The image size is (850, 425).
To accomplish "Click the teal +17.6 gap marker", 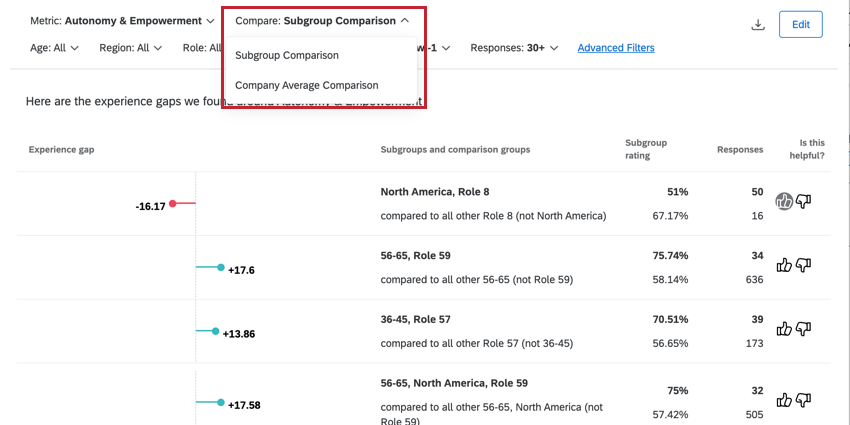I will [x=221, y=267].
